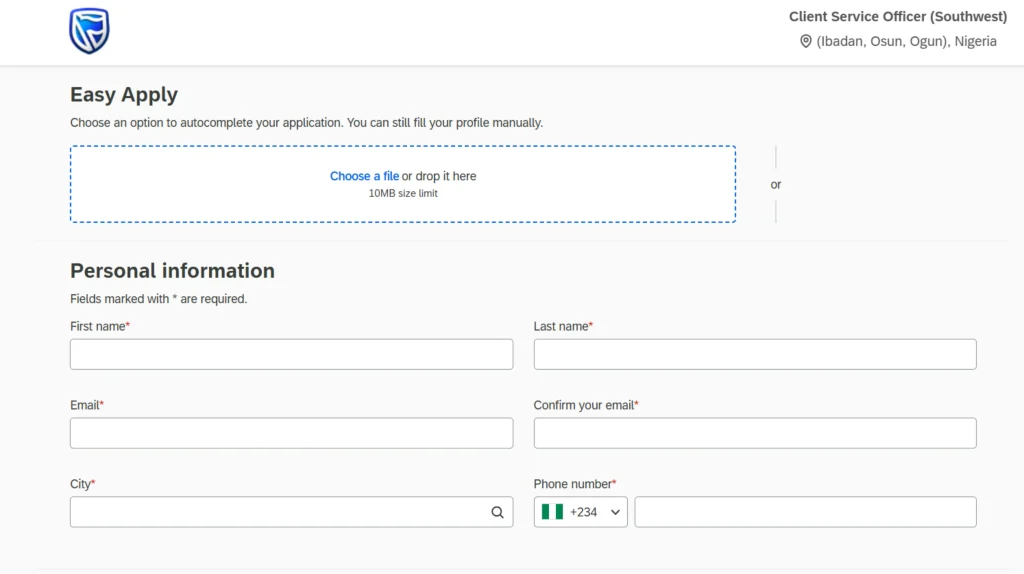Image resolution: width=1024 pixels, height=574 pixels.
Task: Click the (Ibadan, Osun, Ogun), Nigeria location text
Action: (906, 41)
